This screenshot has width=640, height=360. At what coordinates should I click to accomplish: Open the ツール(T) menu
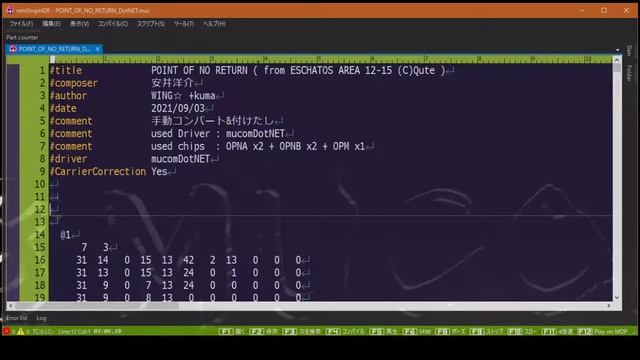(x=184, y=24)
